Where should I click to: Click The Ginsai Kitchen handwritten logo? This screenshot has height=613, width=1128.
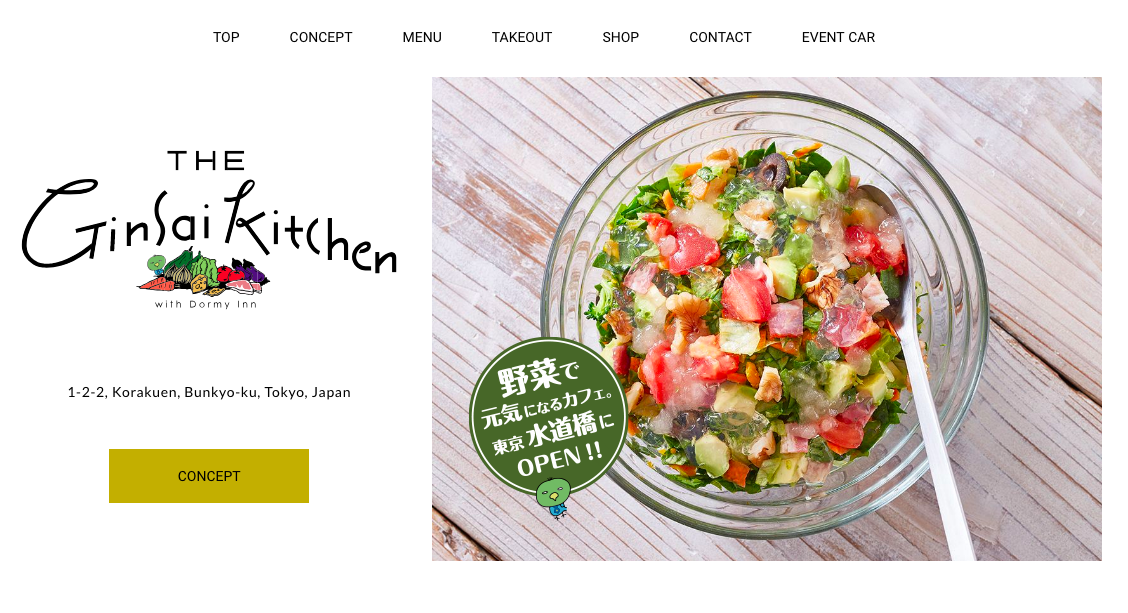tap(209, 229)
